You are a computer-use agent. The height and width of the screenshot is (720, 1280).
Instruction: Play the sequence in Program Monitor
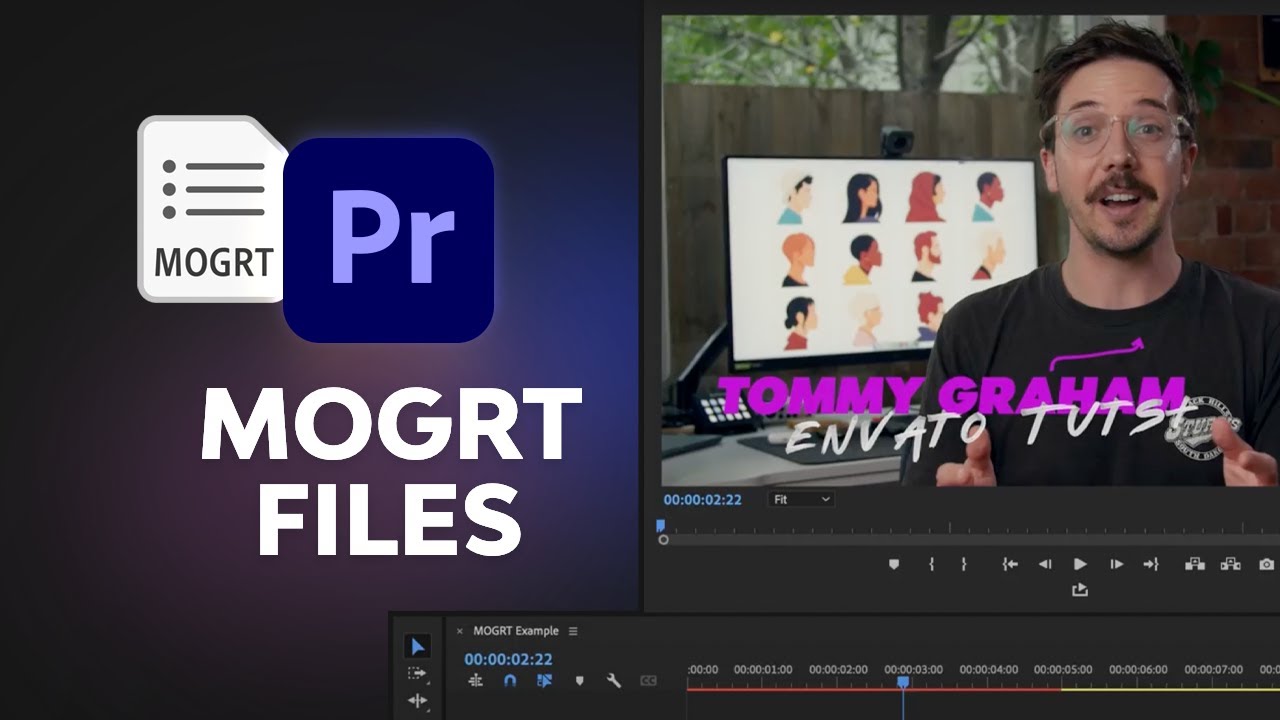tap(1080, 564)
